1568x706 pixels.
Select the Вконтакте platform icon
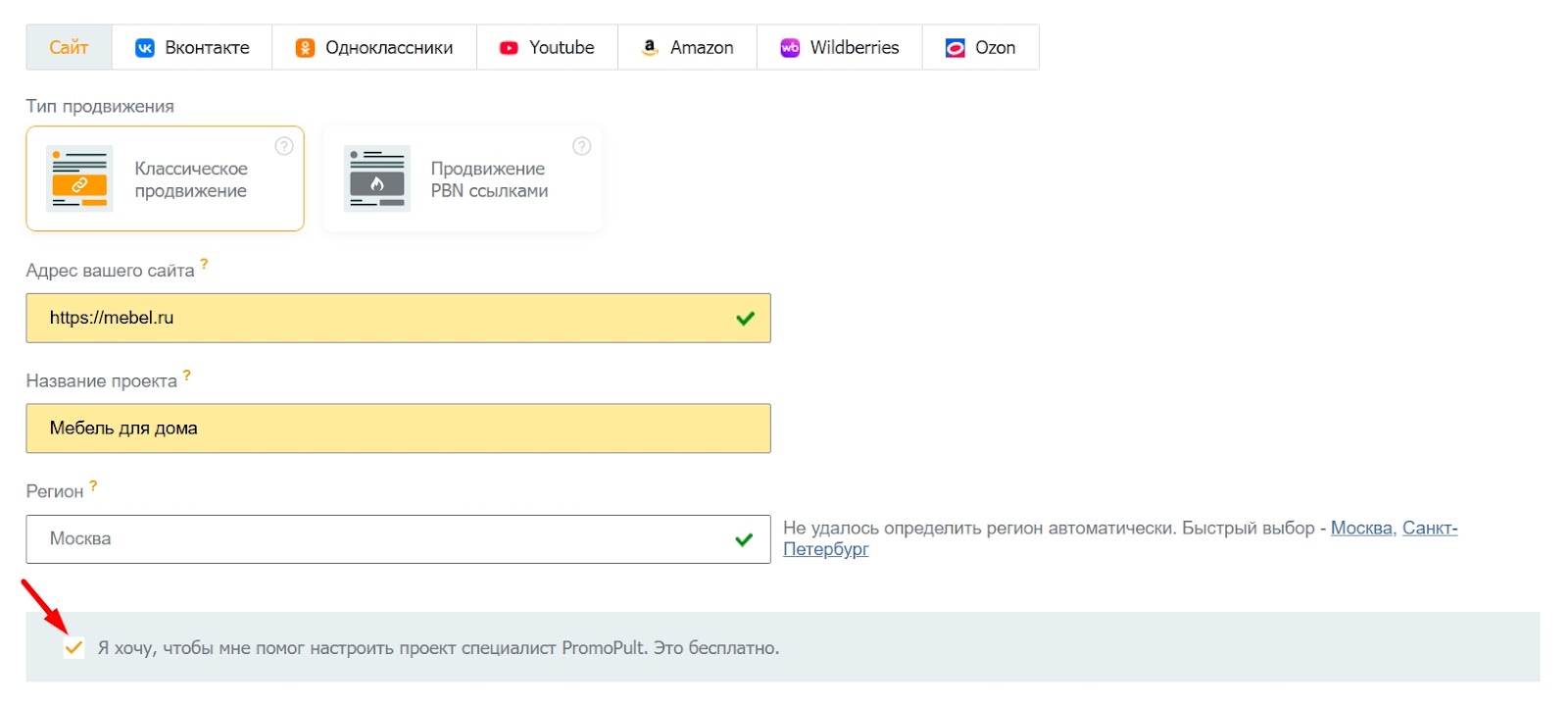[x=145, y=46]
